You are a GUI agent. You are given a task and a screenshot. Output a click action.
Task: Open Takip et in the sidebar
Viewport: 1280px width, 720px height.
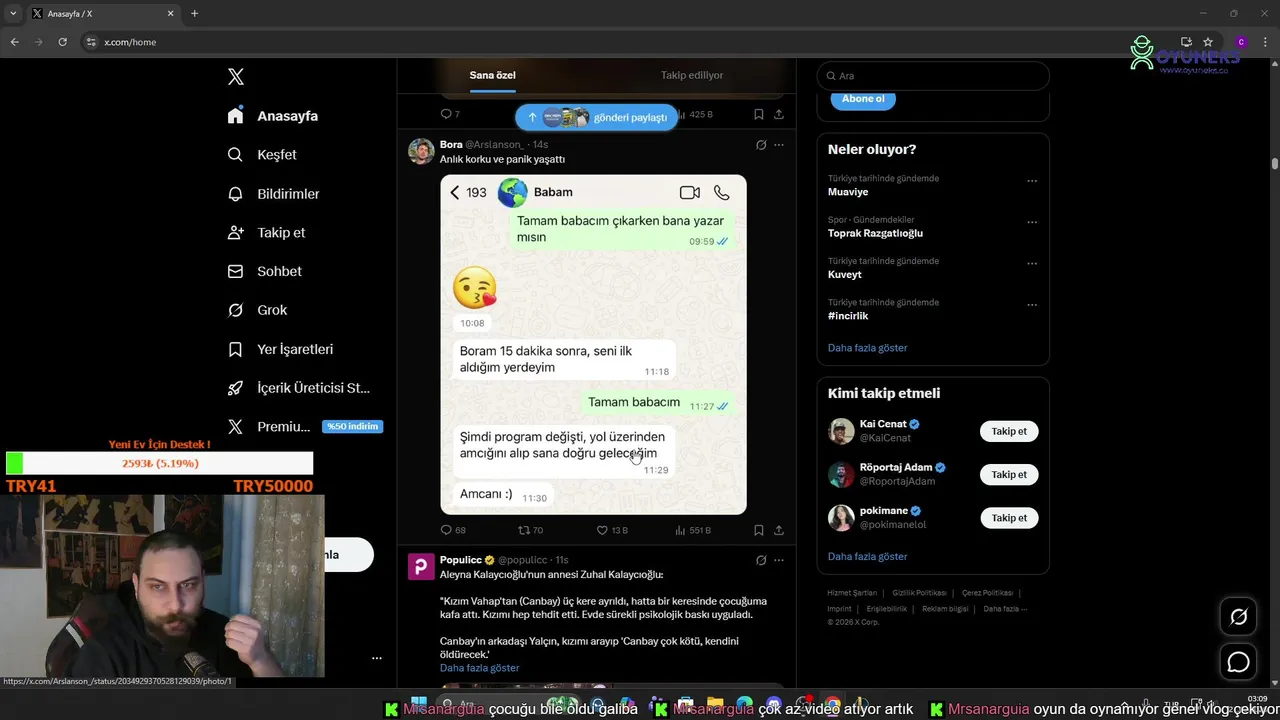[x=266, y=233]
